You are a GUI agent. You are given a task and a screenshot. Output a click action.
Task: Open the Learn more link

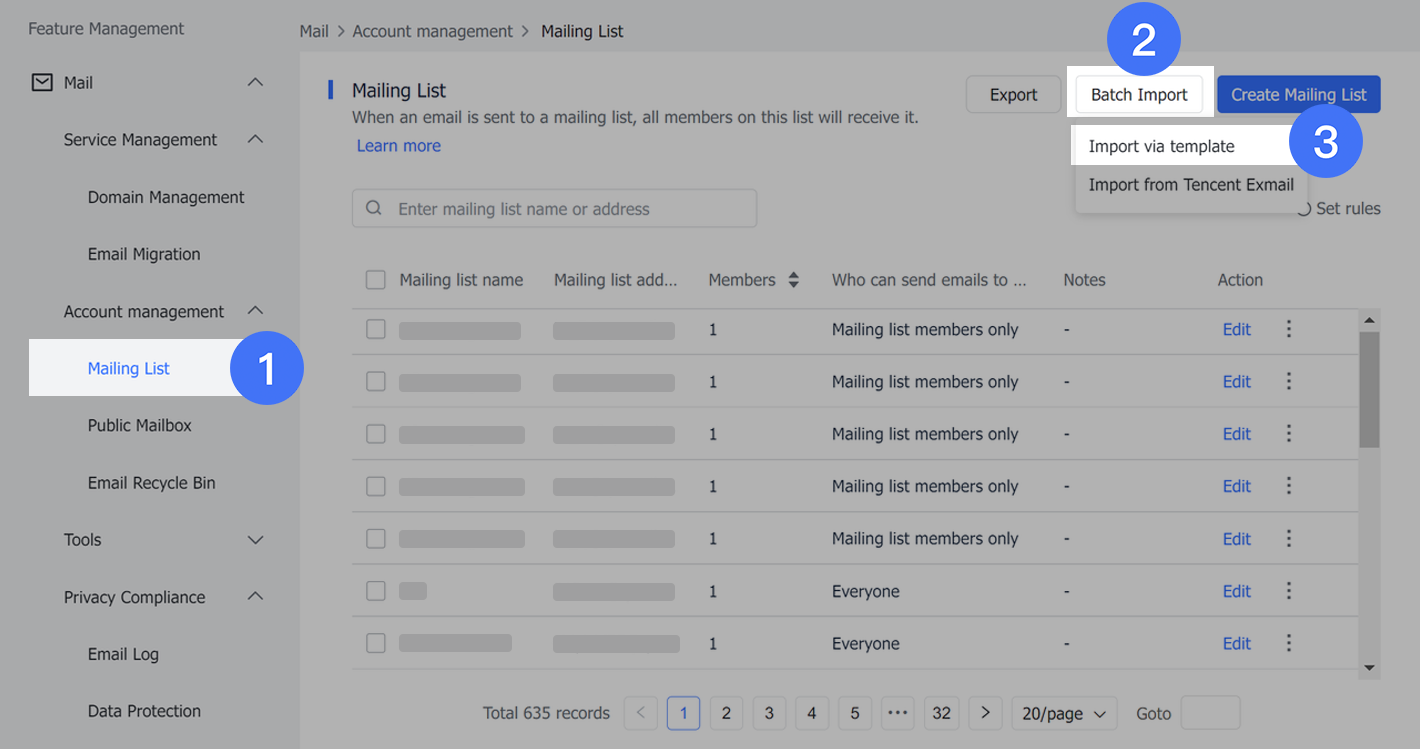(398, 145)
